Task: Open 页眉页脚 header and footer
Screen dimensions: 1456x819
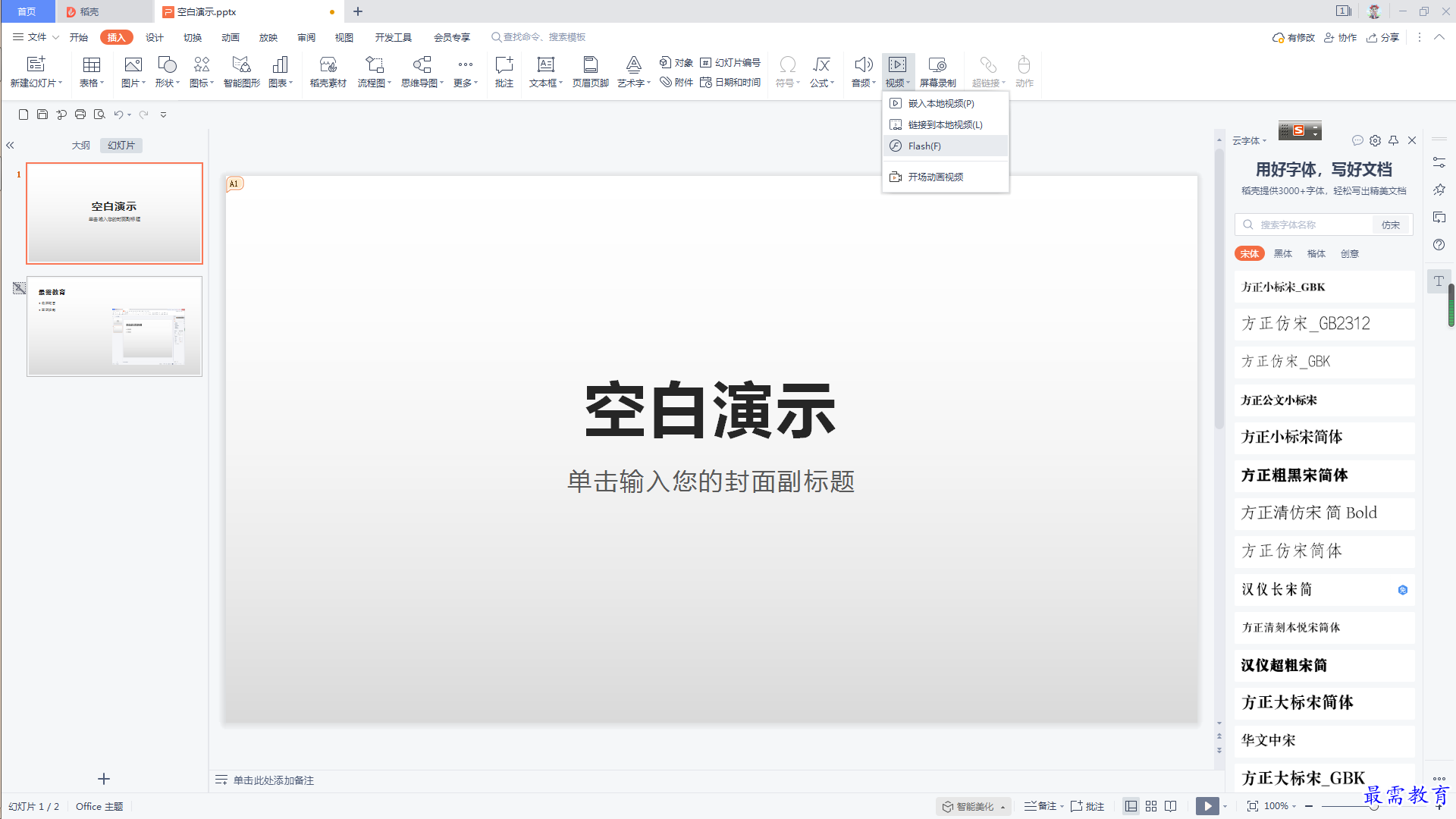Action: (591, 64)
